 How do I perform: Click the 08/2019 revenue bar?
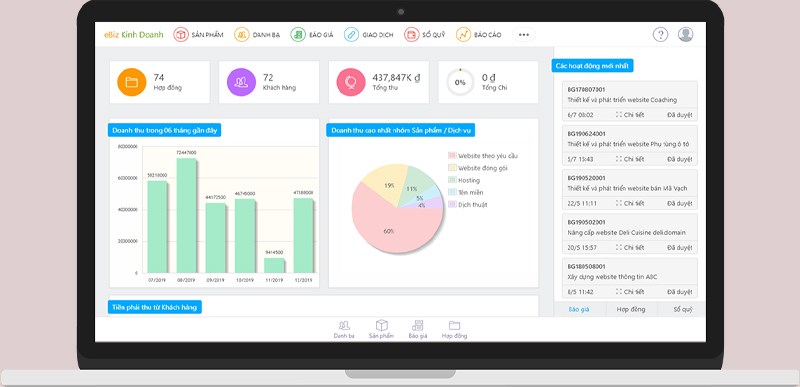[x=186, y=216]
